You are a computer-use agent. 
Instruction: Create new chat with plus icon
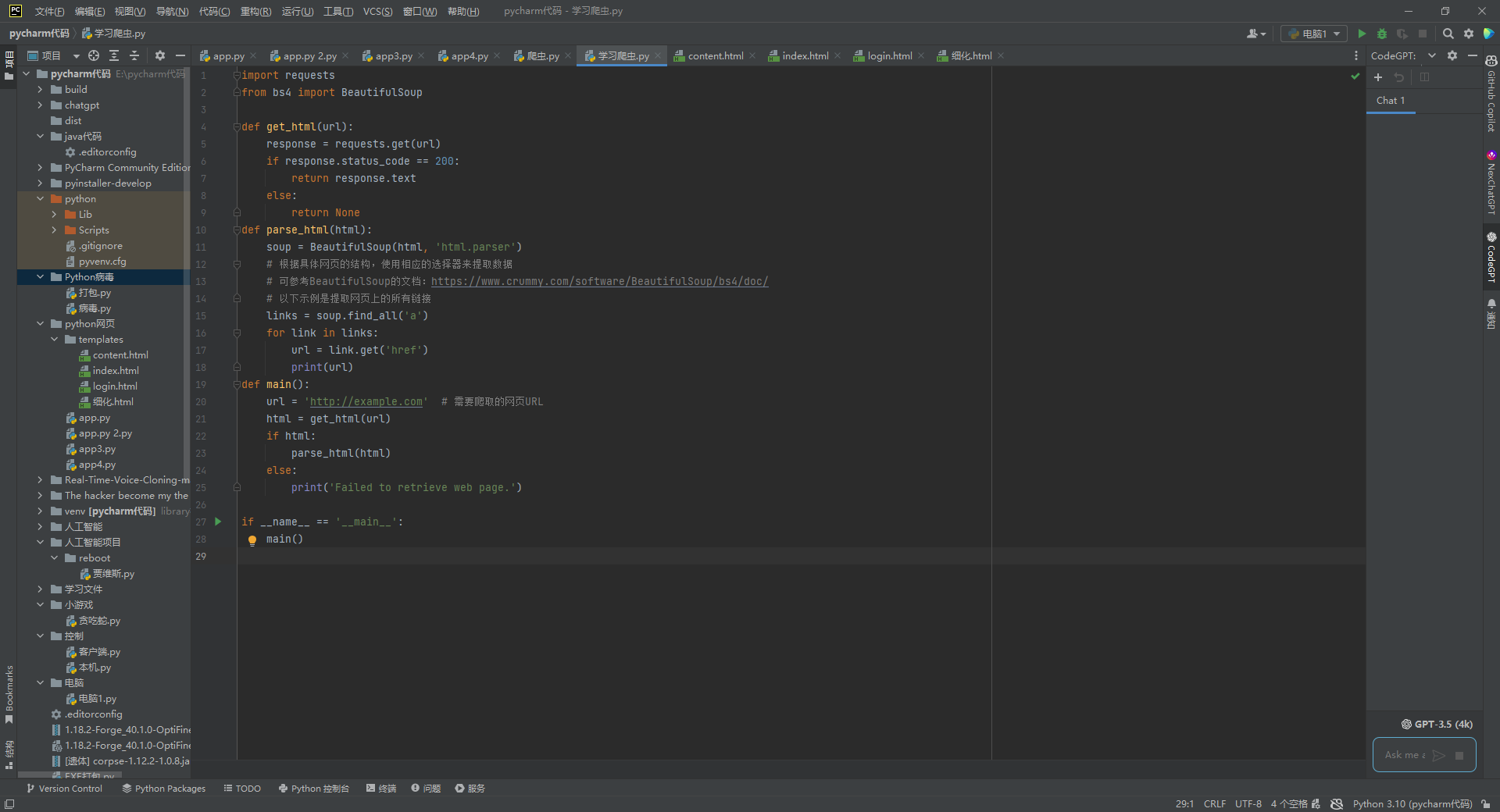pos(1378,77)
